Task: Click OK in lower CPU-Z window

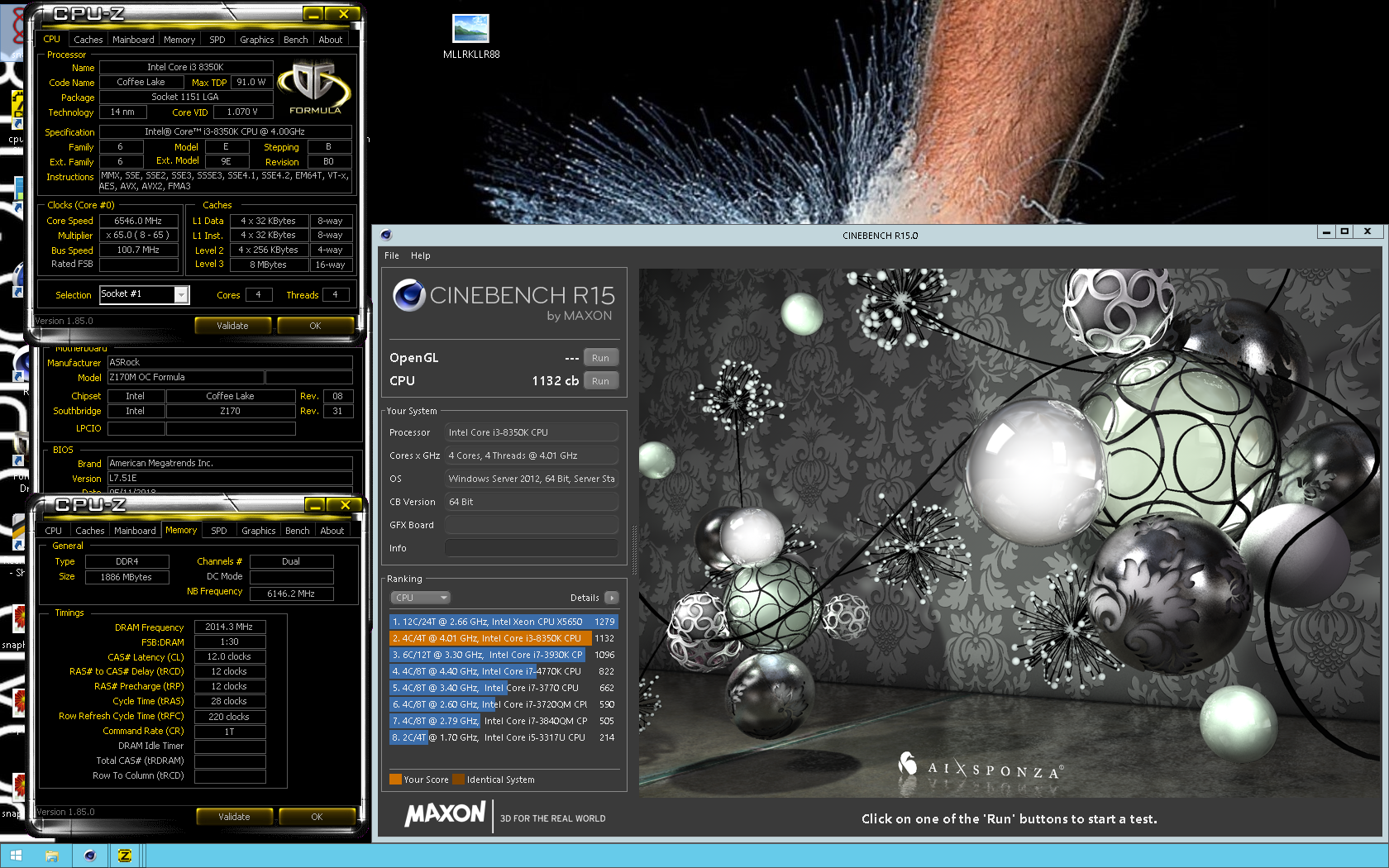Action: pos(317,817)
